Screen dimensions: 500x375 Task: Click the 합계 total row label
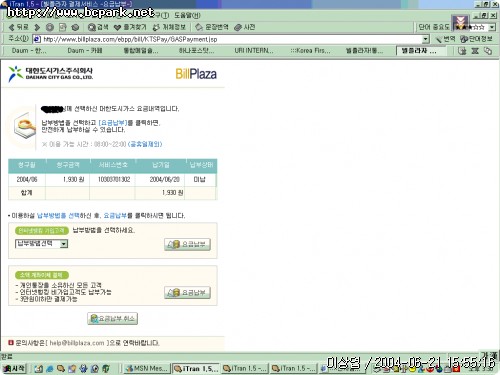point(27,193)
